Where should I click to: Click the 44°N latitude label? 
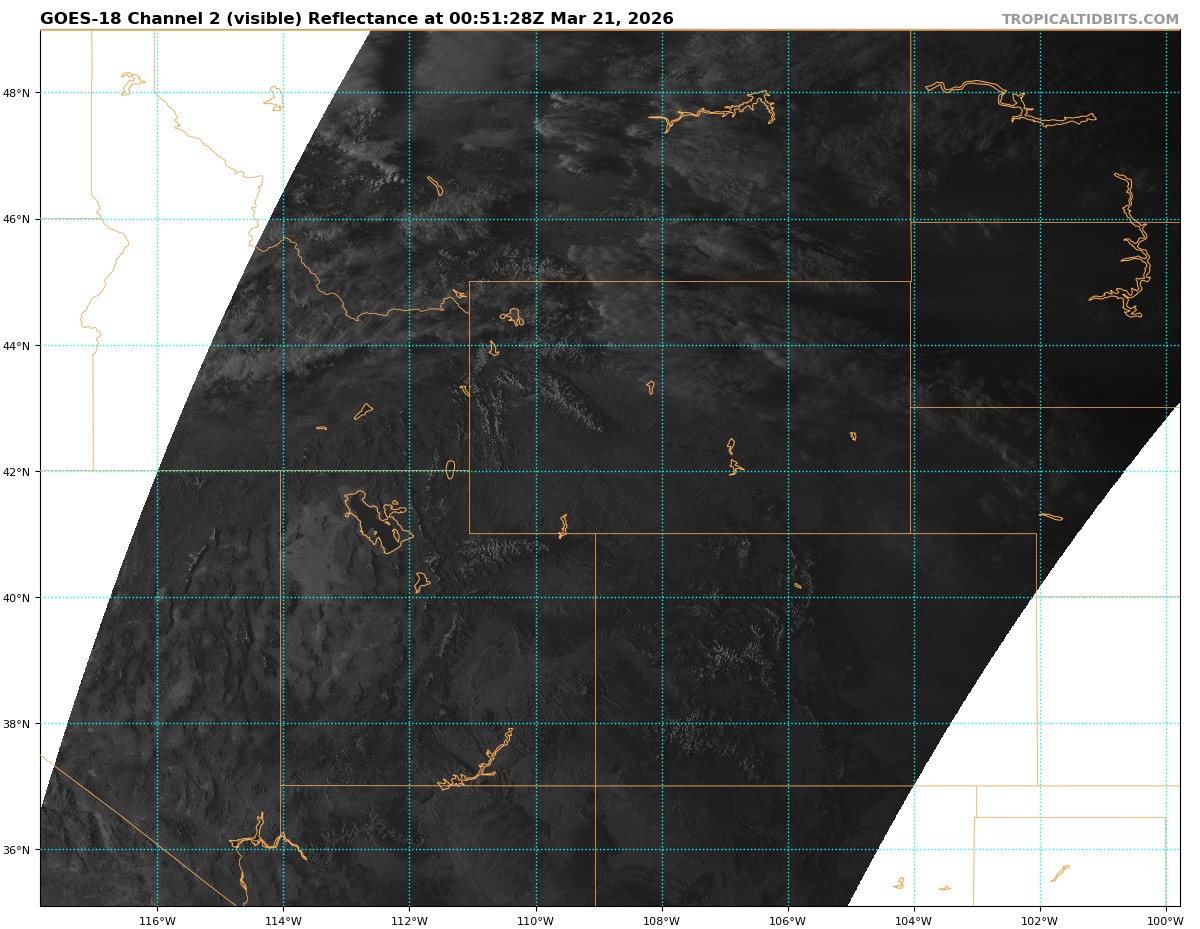[x=20, y=346]
